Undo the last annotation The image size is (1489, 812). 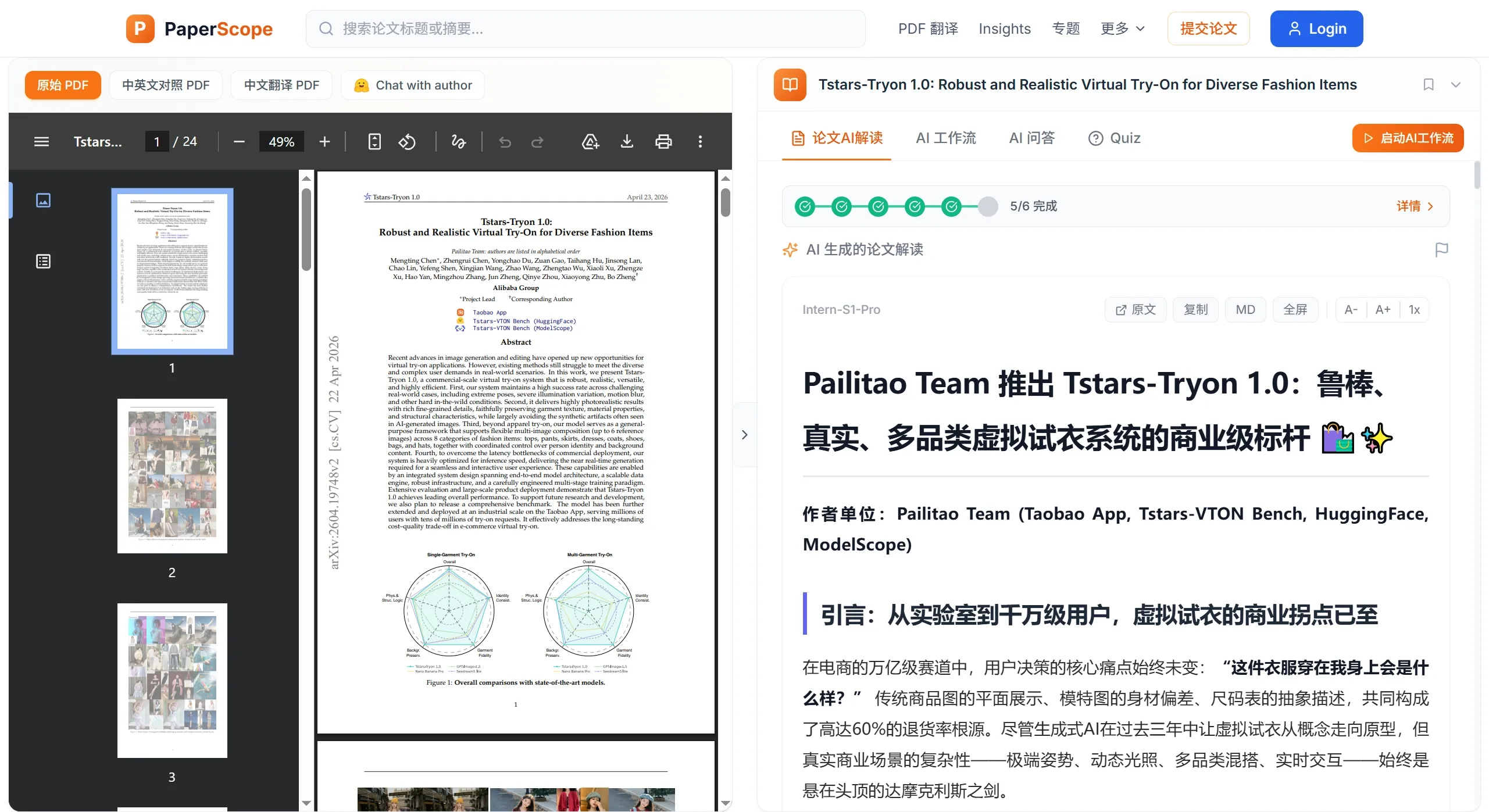[505, 141]
